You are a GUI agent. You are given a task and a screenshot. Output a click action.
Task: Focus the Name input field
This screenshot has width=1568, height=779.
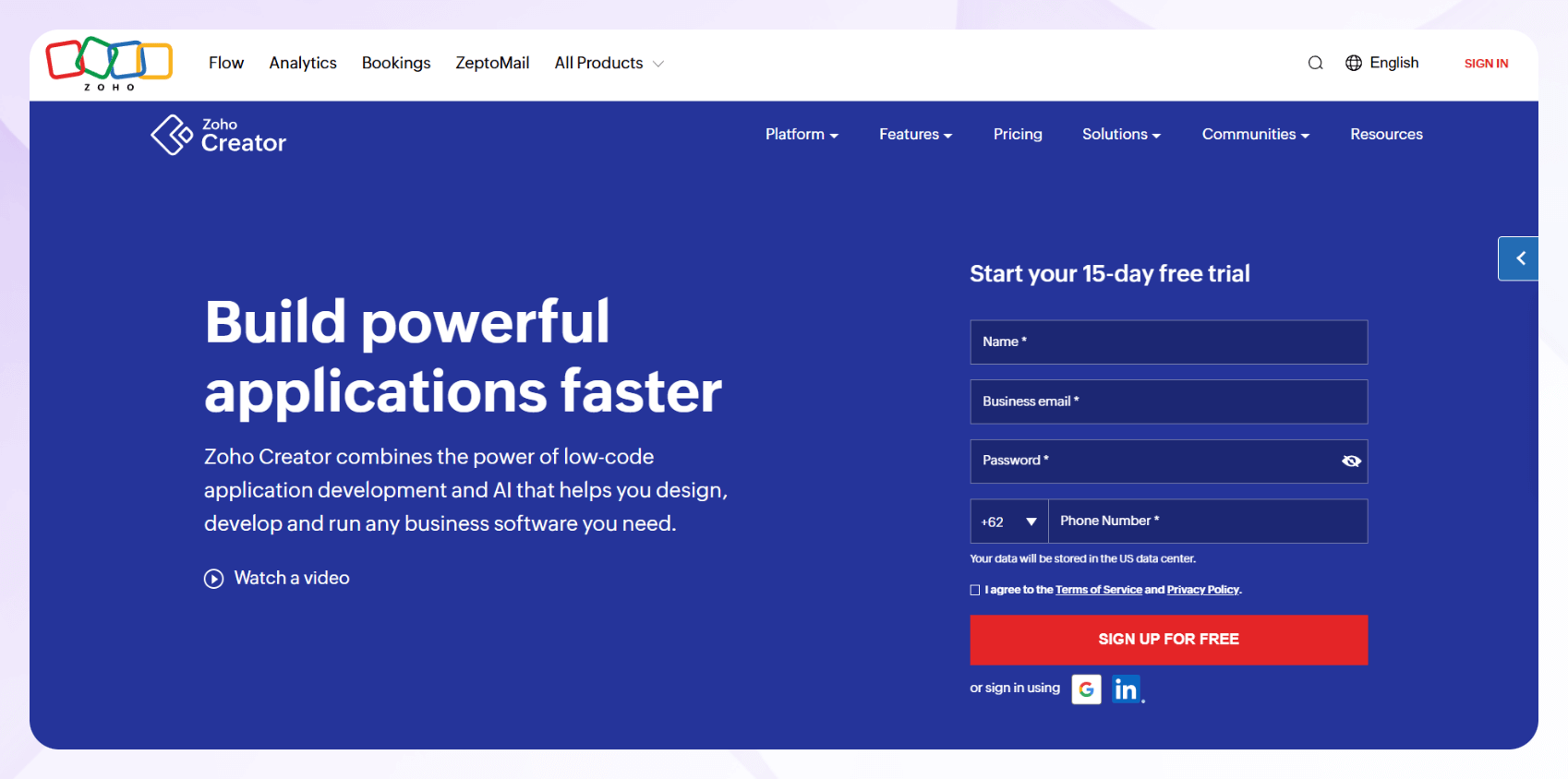pos(1169,342)
